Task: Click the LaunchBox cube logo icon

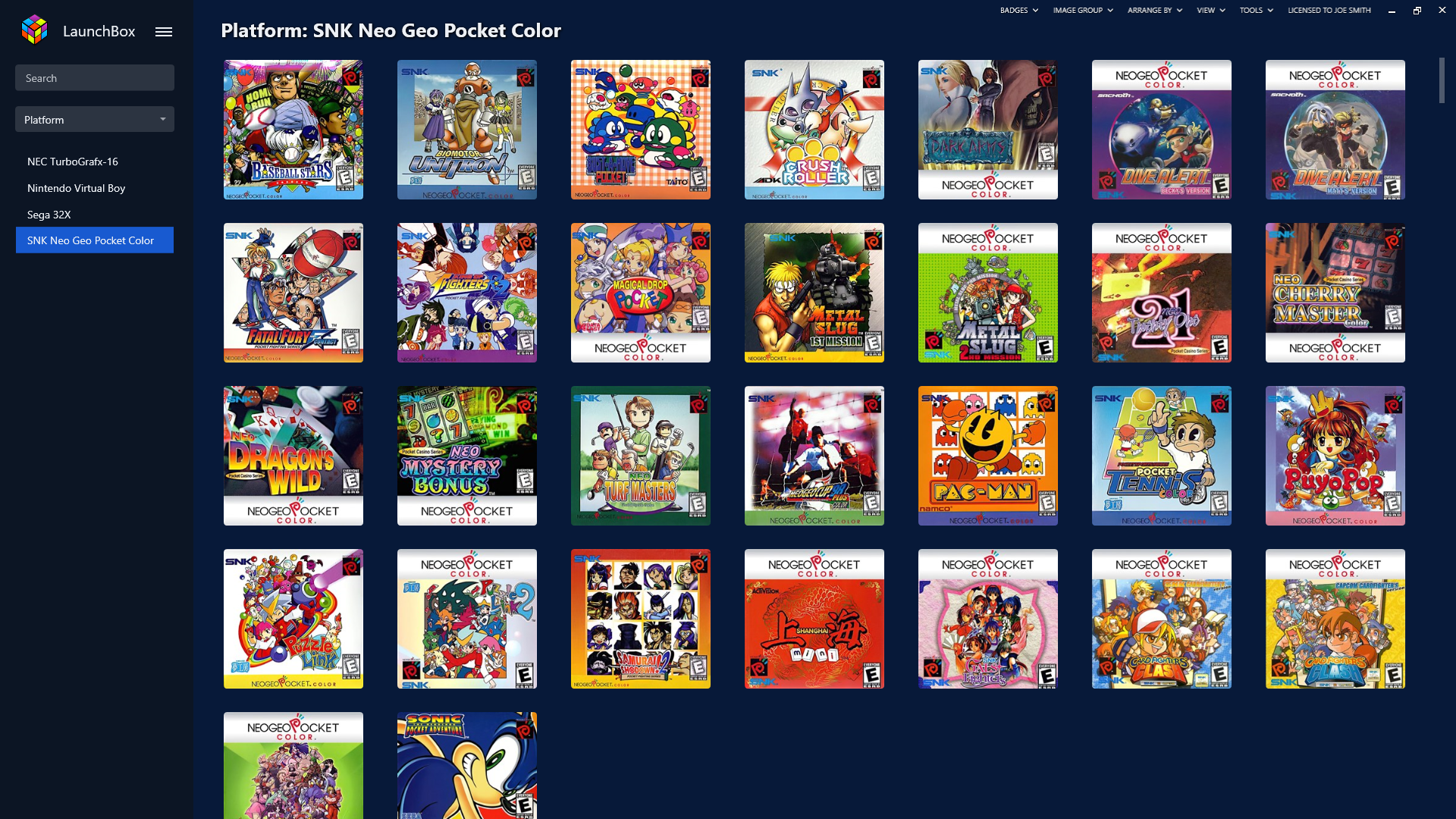Action: (x=35, y=30)
